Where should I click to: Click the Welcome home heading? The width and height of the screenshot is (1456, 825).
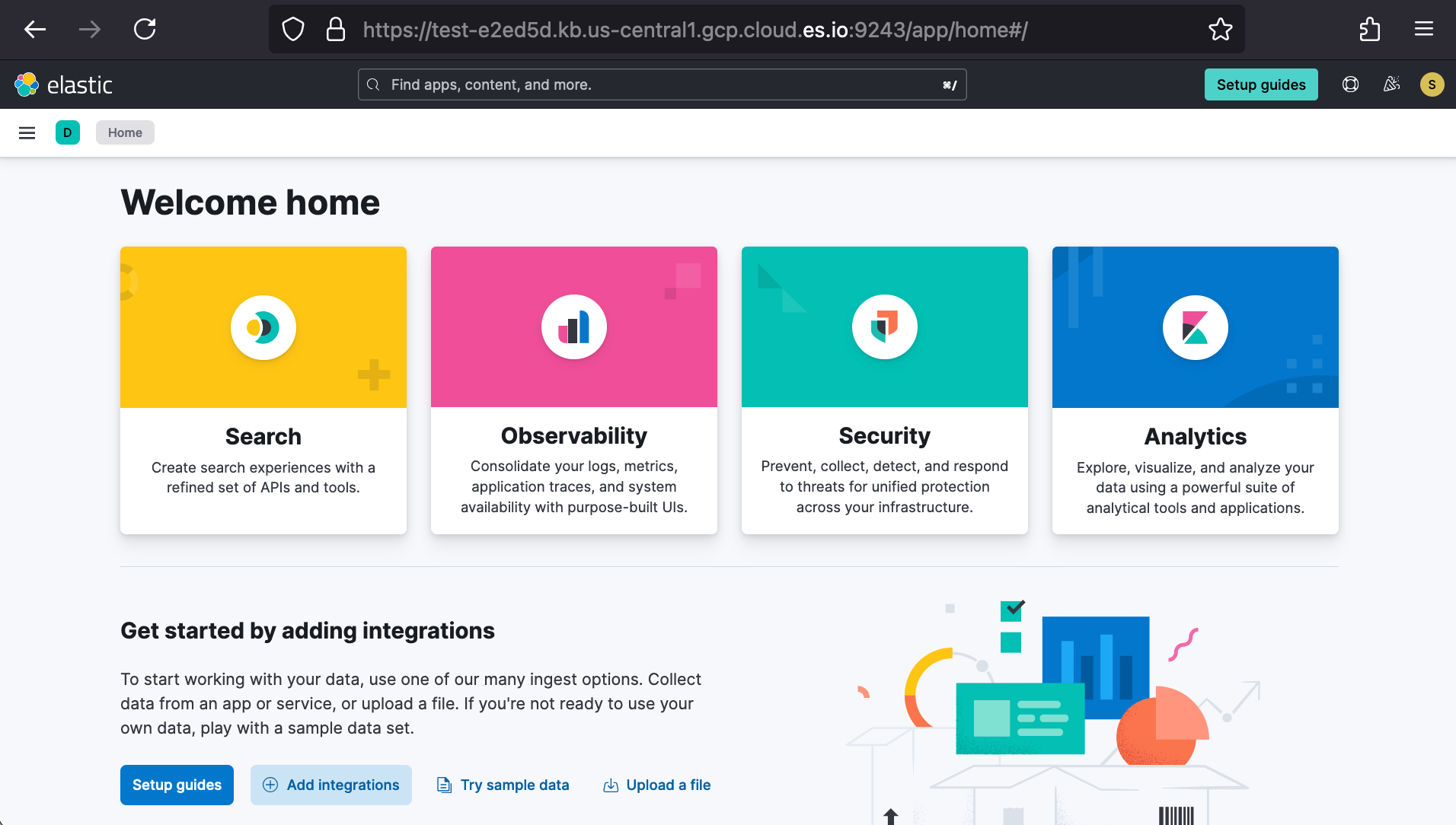coord(250,202)
